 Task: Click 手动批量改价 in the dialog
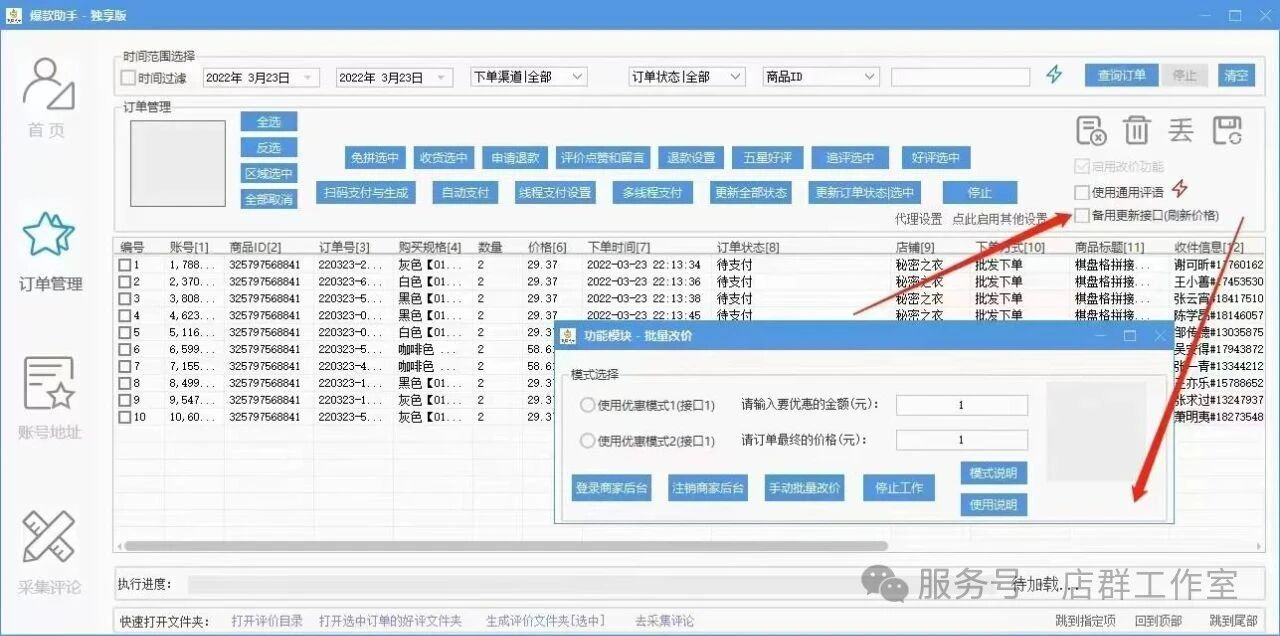[804, 488]
